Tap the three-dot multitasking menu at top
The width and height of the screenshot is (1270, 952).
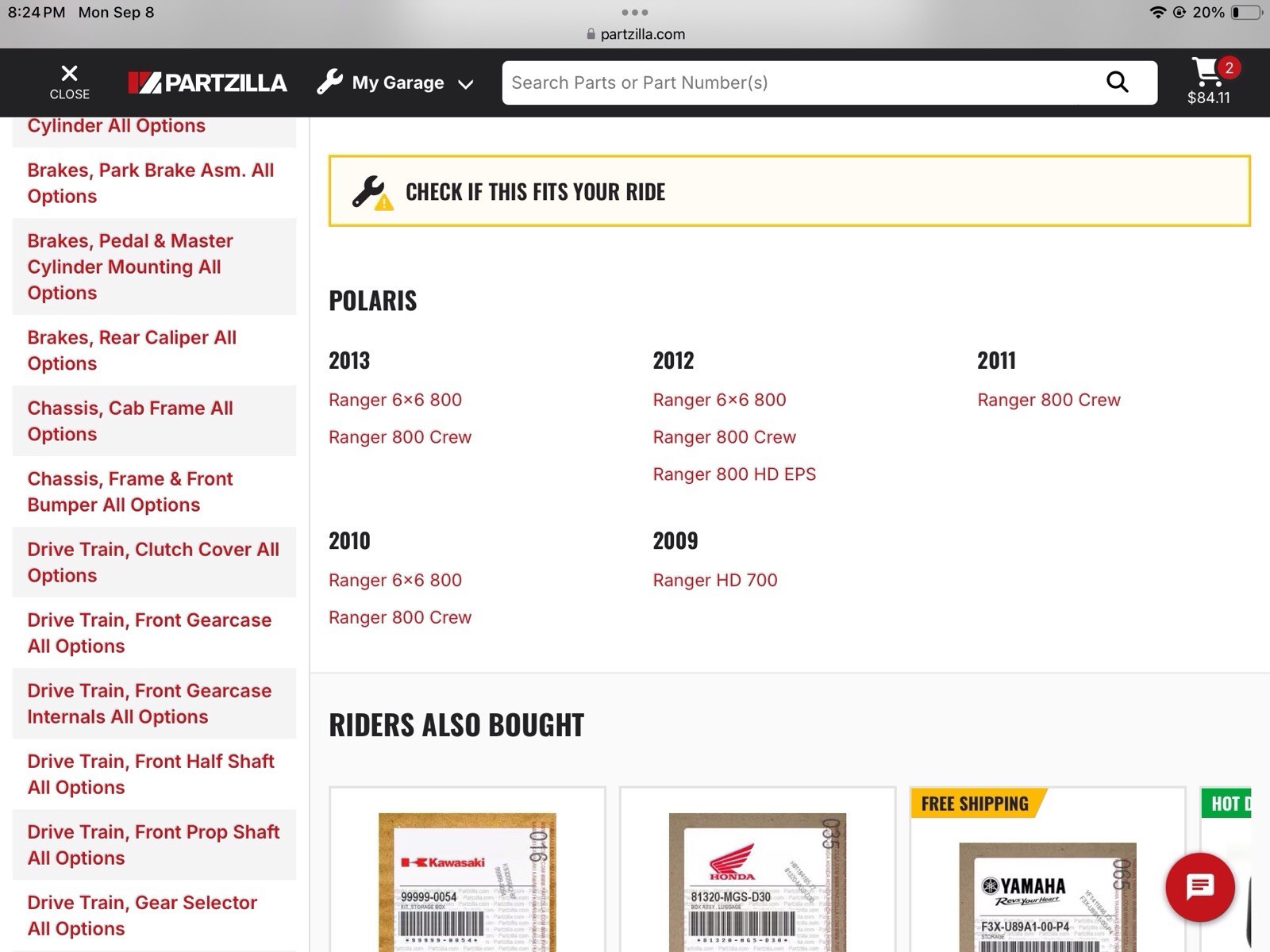635,12
